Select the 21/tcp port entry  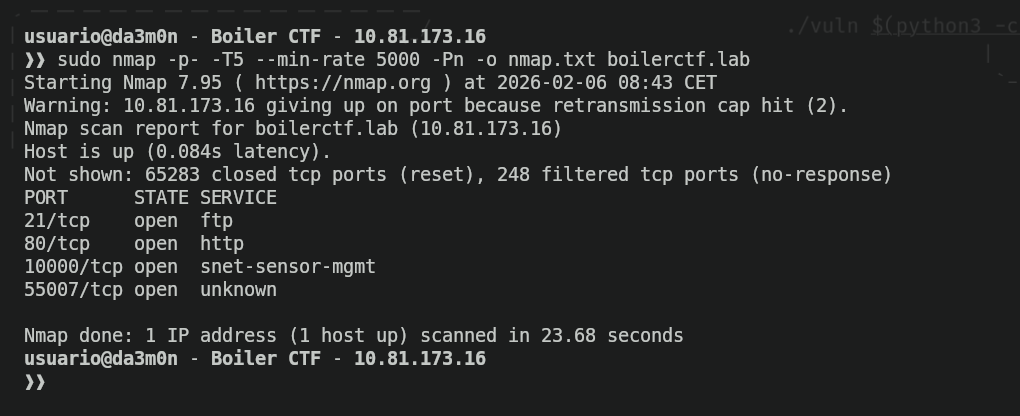click(x=57, y=221)
